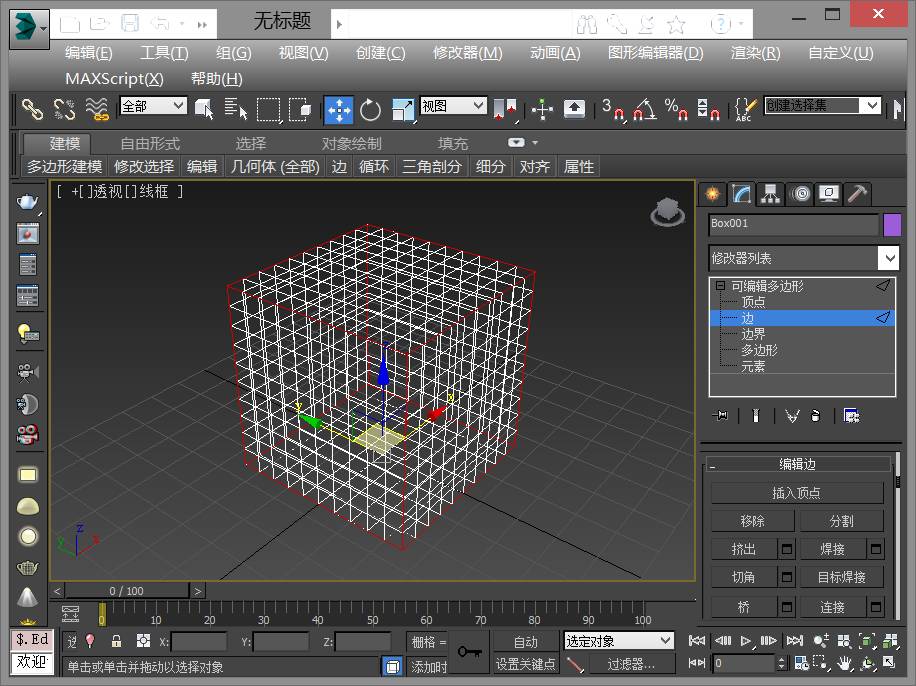Screen dimensions: 916x686
Task: Open the 修改器(M) menu
Action: 467,53
